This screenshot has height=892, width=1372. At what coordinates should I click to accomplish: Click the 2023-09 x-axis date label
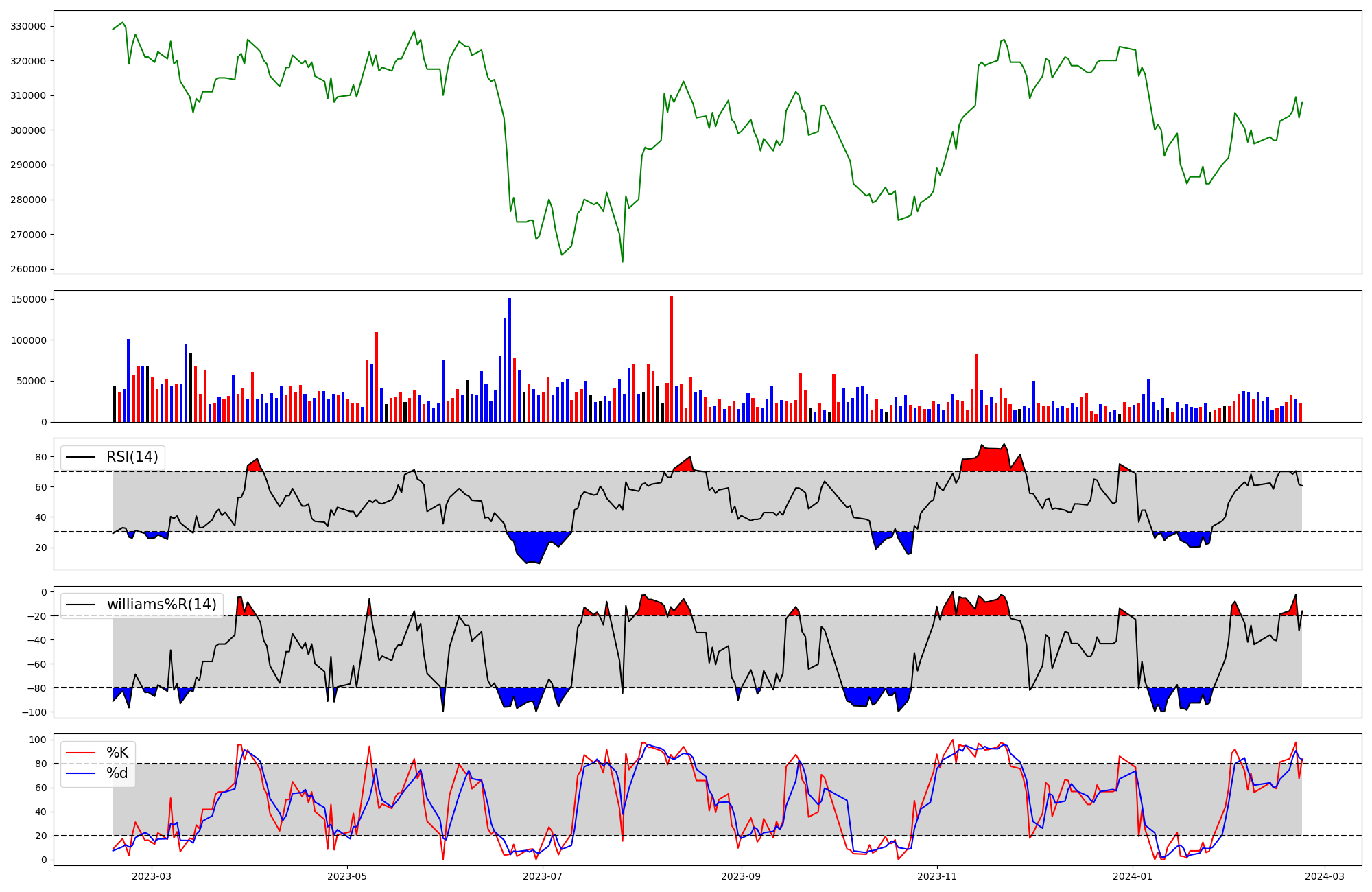point(741,876)
